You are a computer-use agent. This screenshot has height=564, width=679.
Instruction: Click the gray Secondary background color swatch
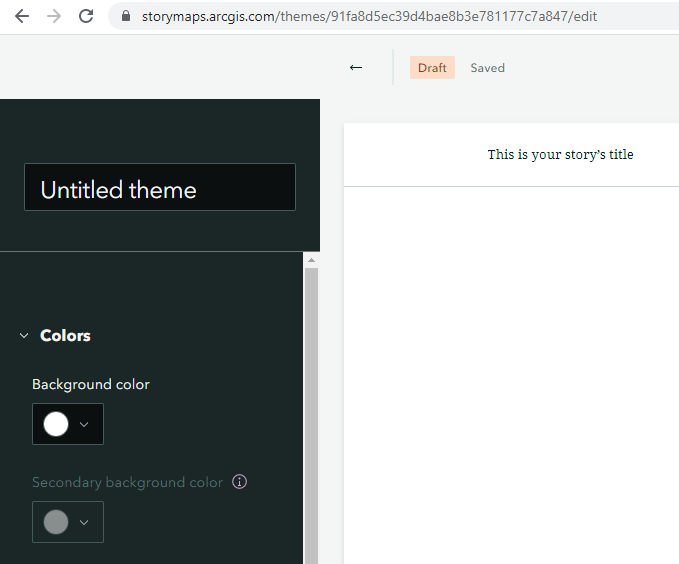click(56, 522)
